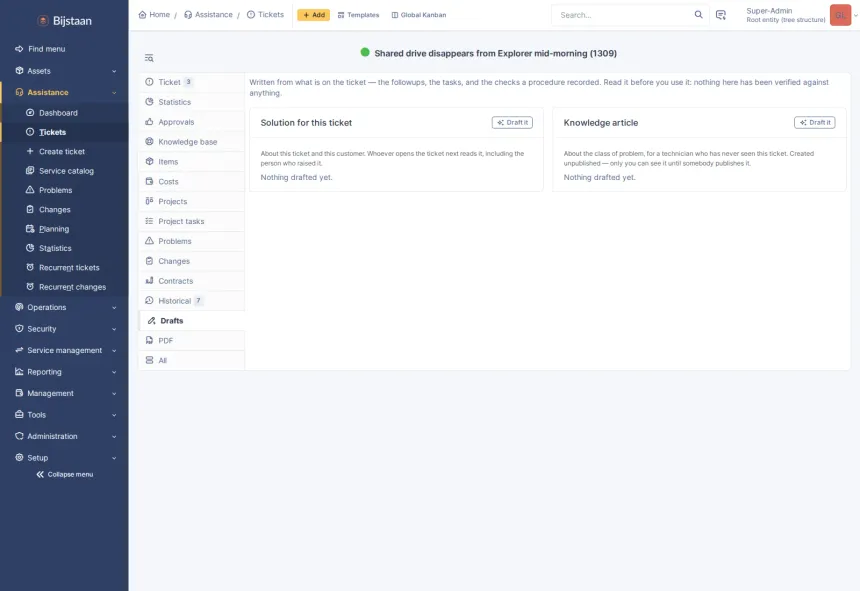The height and width of the screenshot is (591, 860).
Task: Click the Dashboard gauge icon
Action: pos(30,112)
